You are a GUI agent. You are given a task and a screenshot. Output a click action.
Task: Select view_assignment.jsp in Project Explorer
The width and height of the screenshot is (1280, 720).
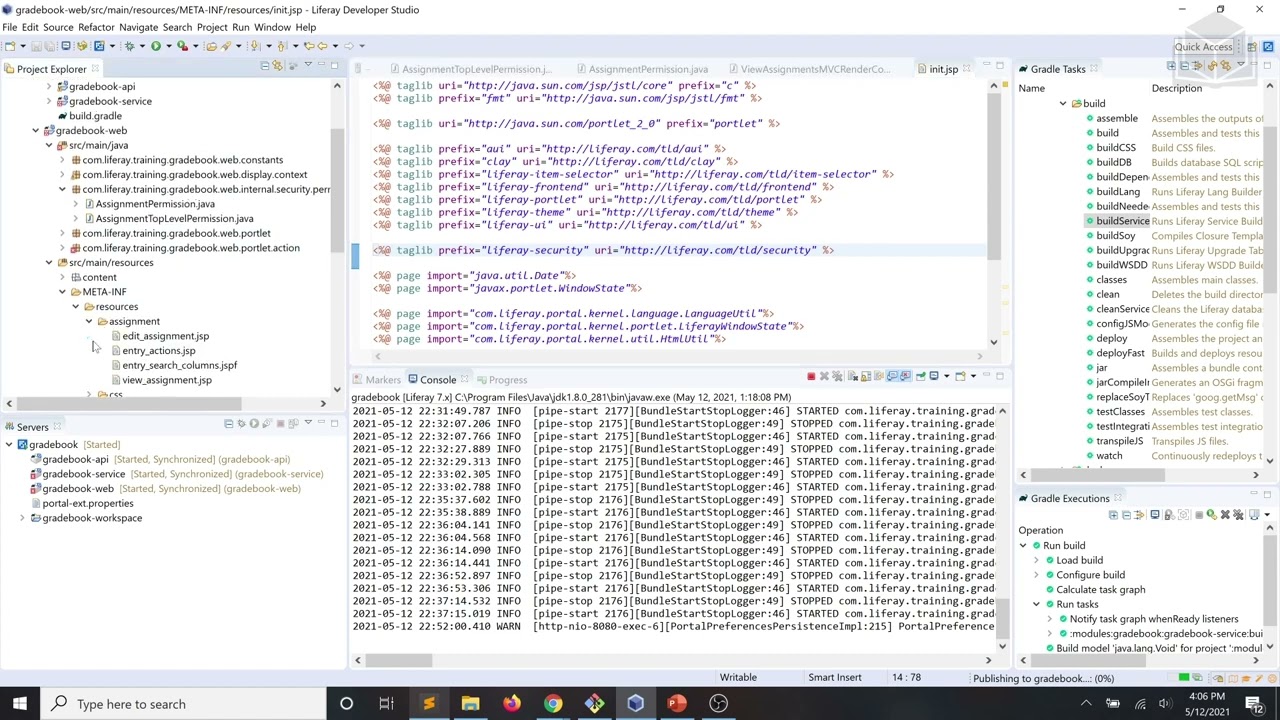pyautogui.click(x=166, y=380)
